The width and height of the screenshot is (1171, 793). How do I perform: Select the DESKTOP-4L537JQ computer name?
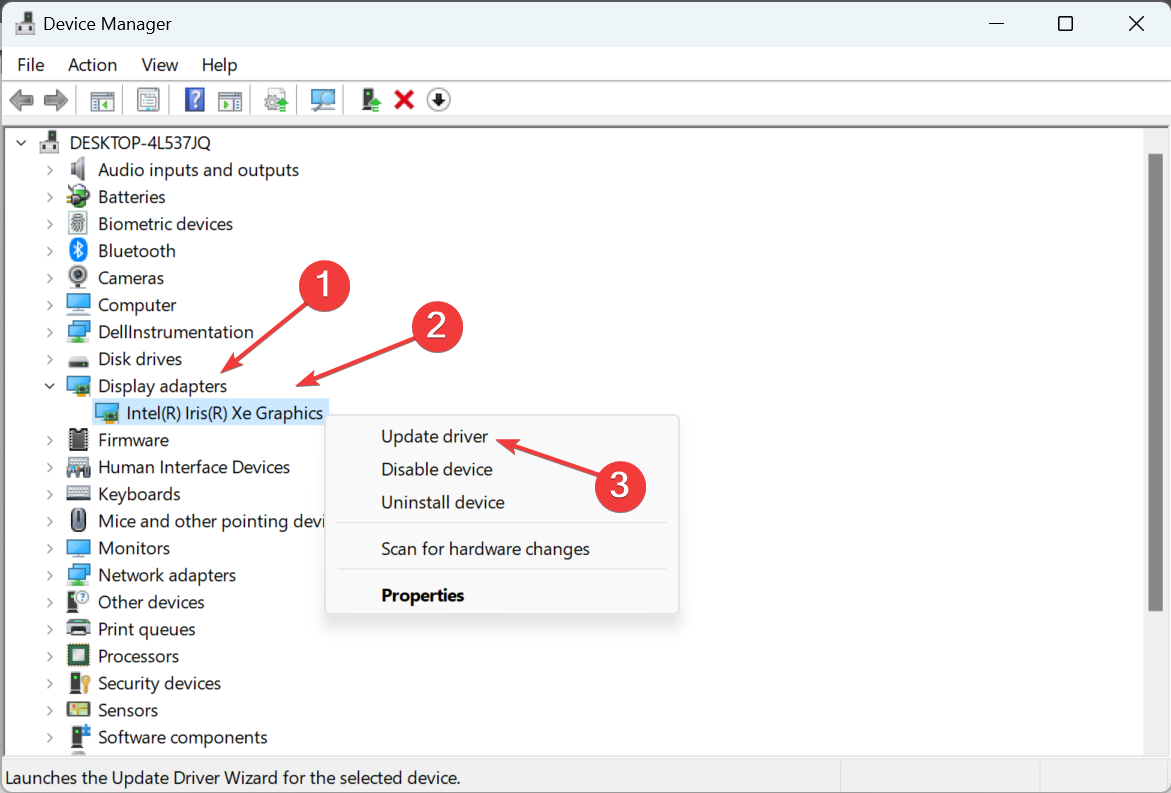click(140, 142)
